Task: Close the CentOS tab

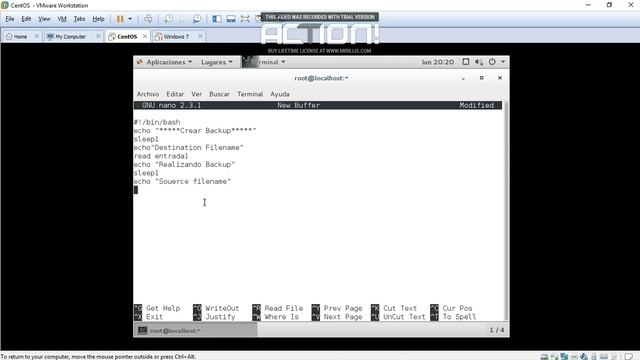Action: 145,36
